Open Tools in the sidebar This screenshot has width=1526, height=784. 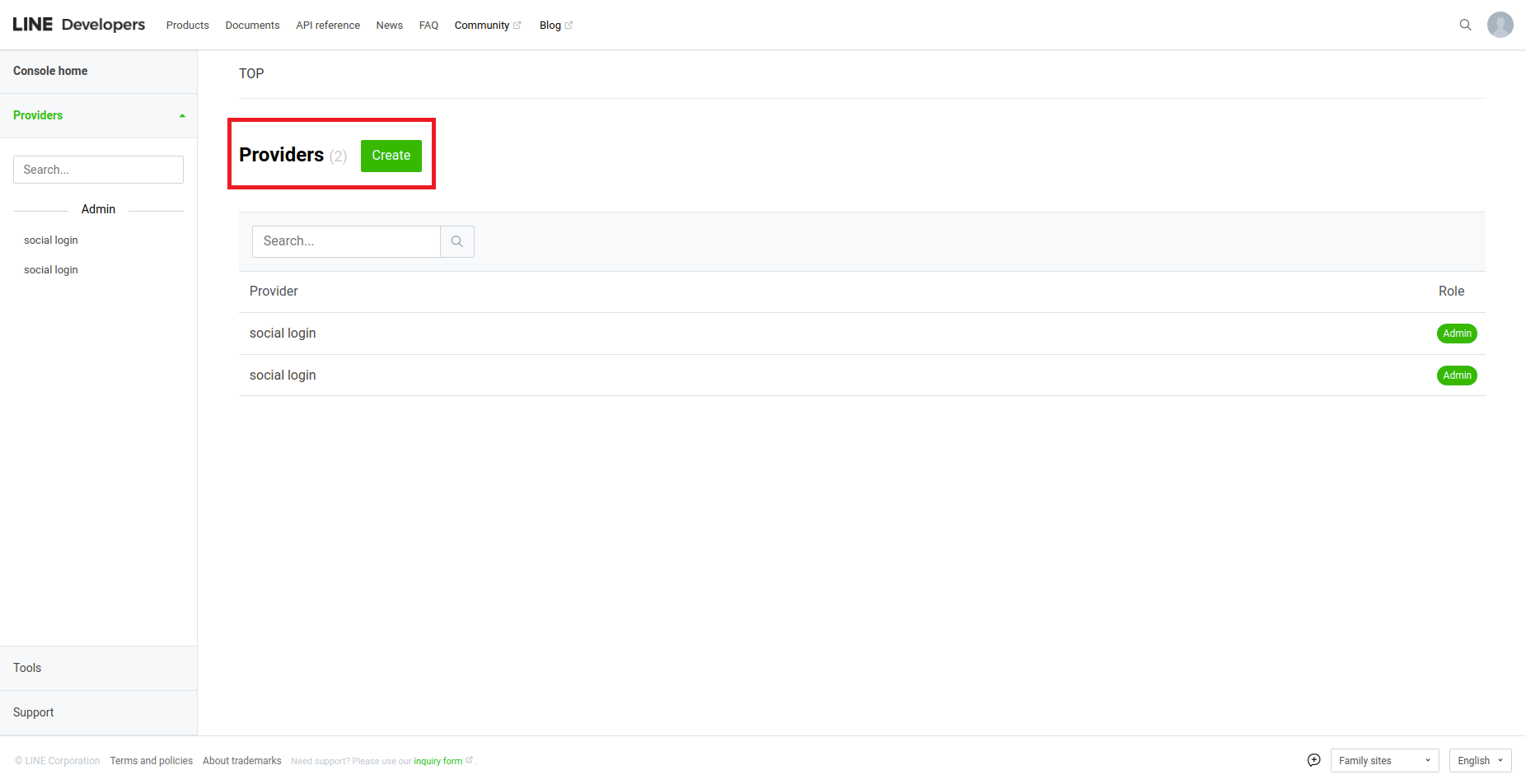click(27, 668)
